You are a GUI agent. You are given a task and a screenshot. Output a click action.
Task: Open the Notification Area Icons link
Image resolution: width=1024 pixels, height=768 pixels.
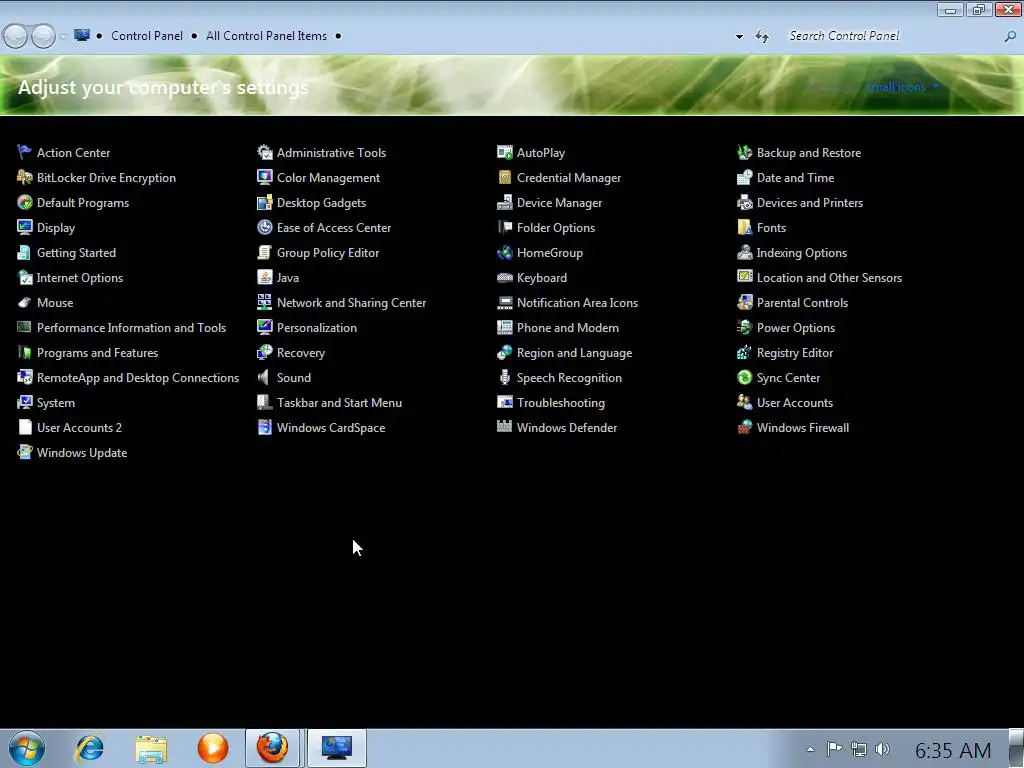click(x=577, y=302)
